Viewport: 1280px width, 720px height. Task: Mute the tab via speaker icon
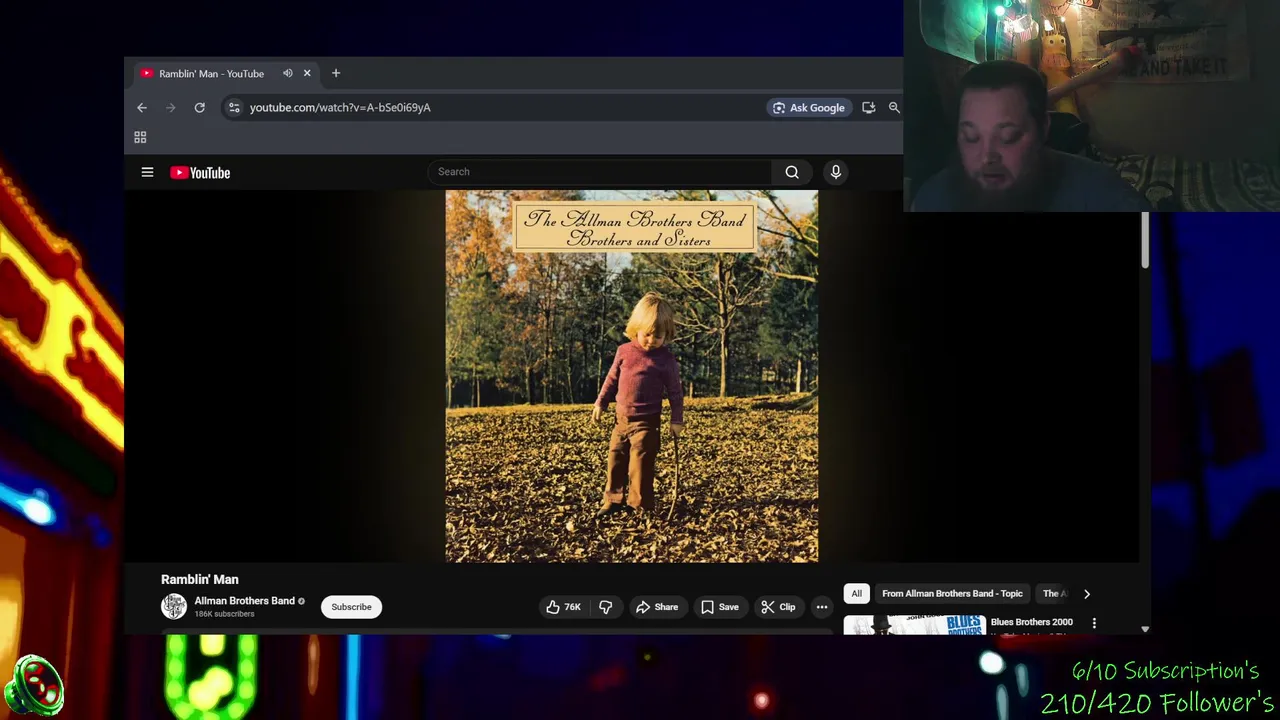[x=288, y=73]
